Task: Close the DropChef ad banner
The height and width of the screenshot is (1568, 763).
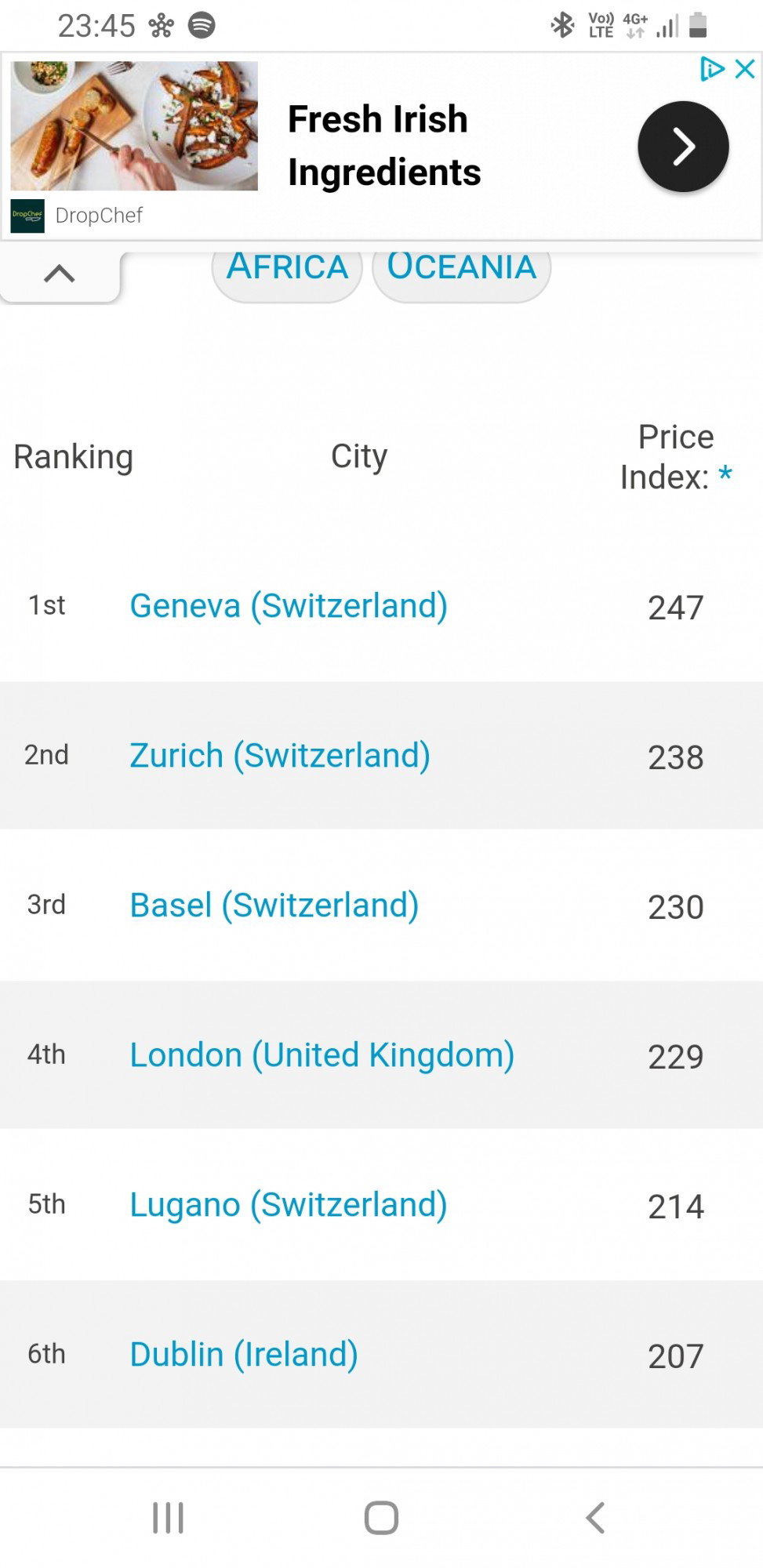Action: (745, 69)
